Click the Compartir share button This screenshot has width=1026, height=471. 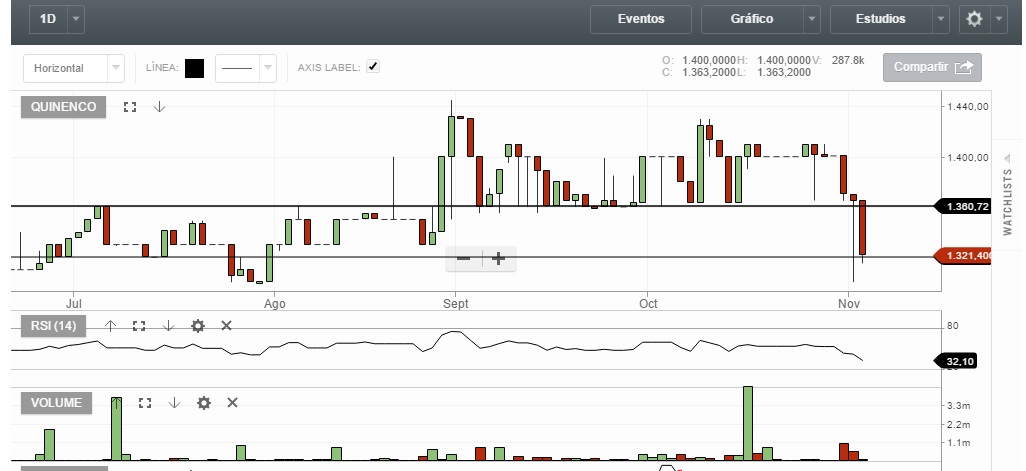[x=932, y=67]
